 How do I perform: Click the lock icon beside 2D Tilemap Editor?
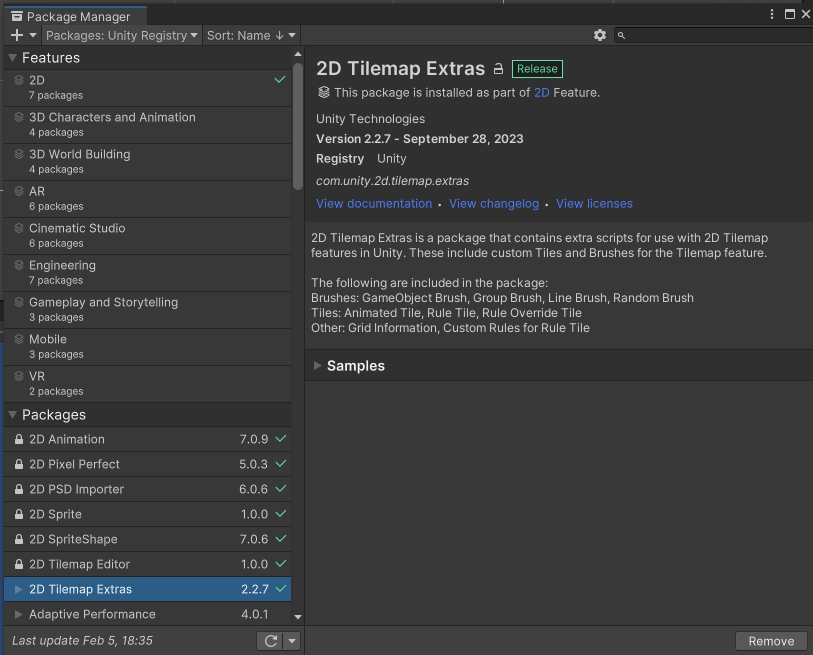pyautogui.click(x=19, y=564)
